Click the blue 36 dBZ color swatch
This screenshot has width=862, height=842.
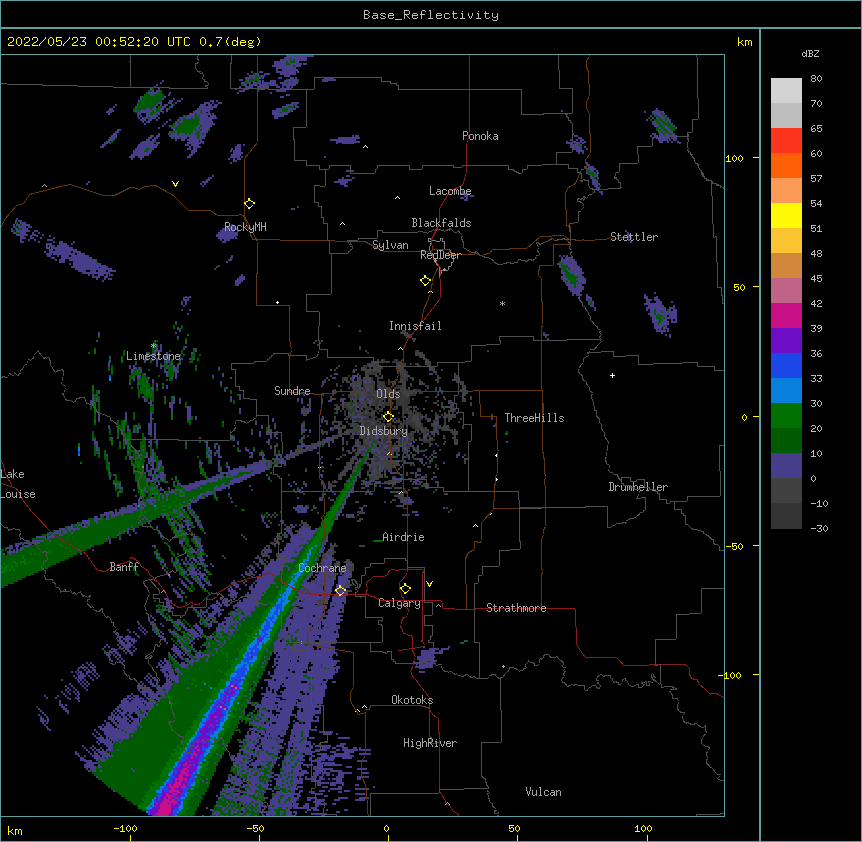(x=786, y=365)
